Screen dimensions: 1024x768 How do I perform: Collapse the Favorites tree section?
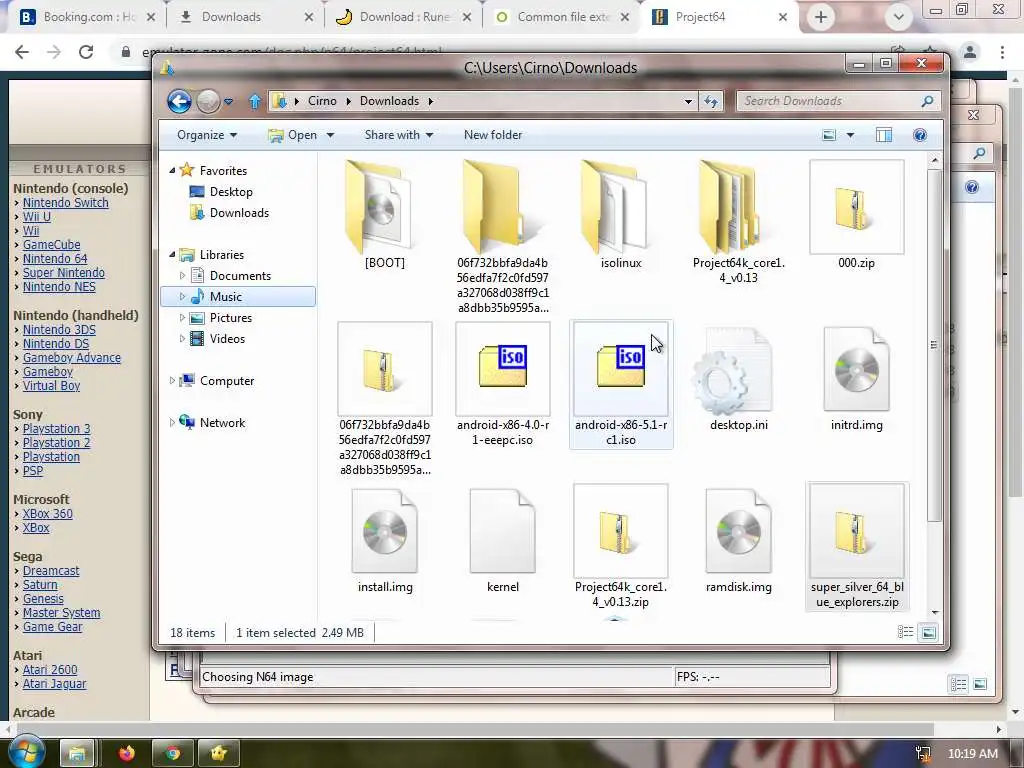click(172, 170)
